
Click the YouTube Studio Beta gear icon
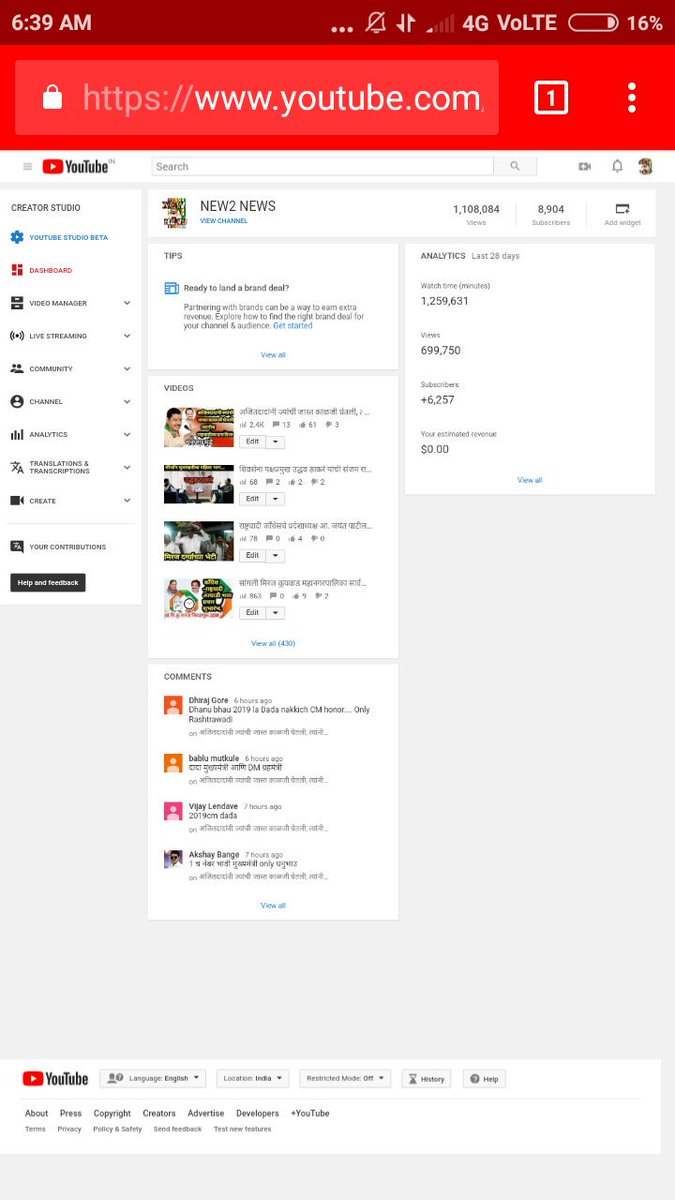tap(17, 238)
